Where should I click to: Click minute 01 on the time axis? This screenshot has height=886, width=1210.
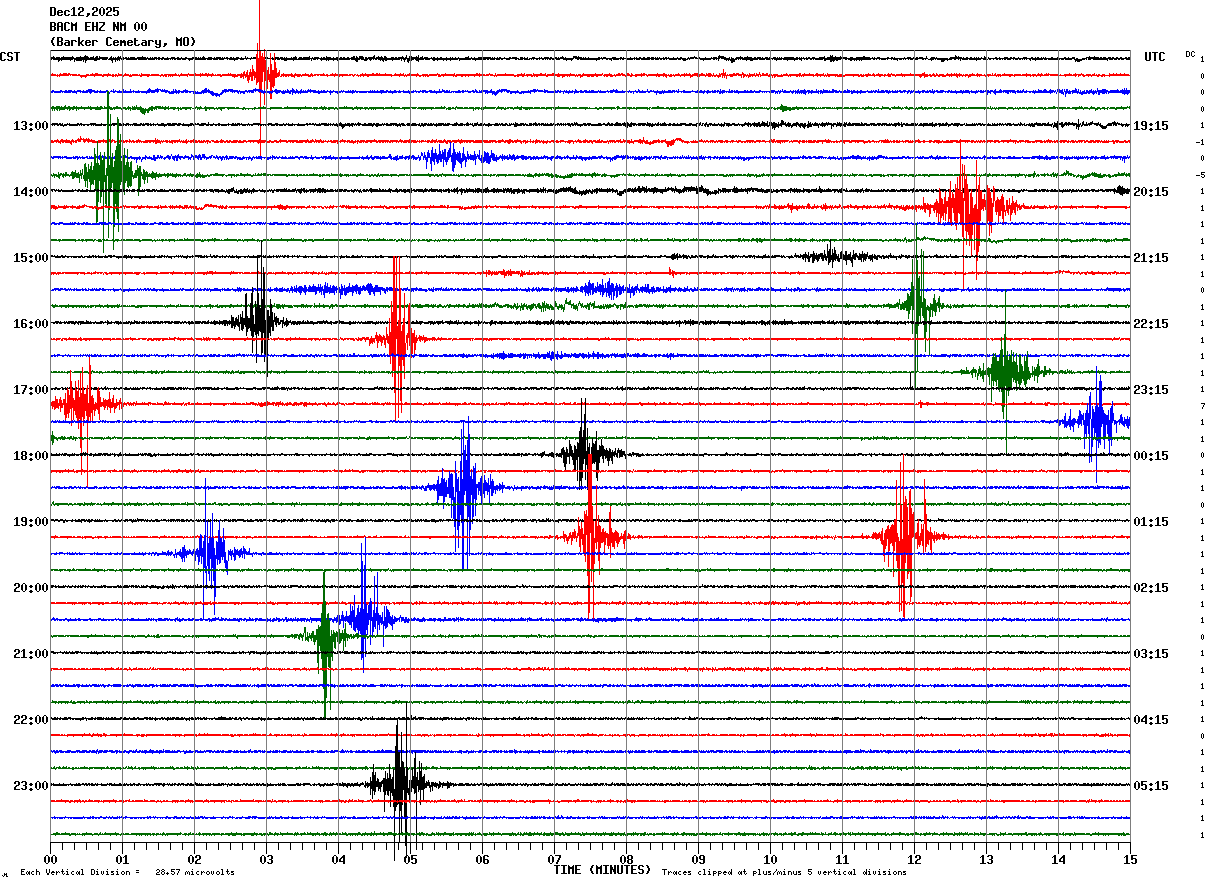click(x=122, y=859)
